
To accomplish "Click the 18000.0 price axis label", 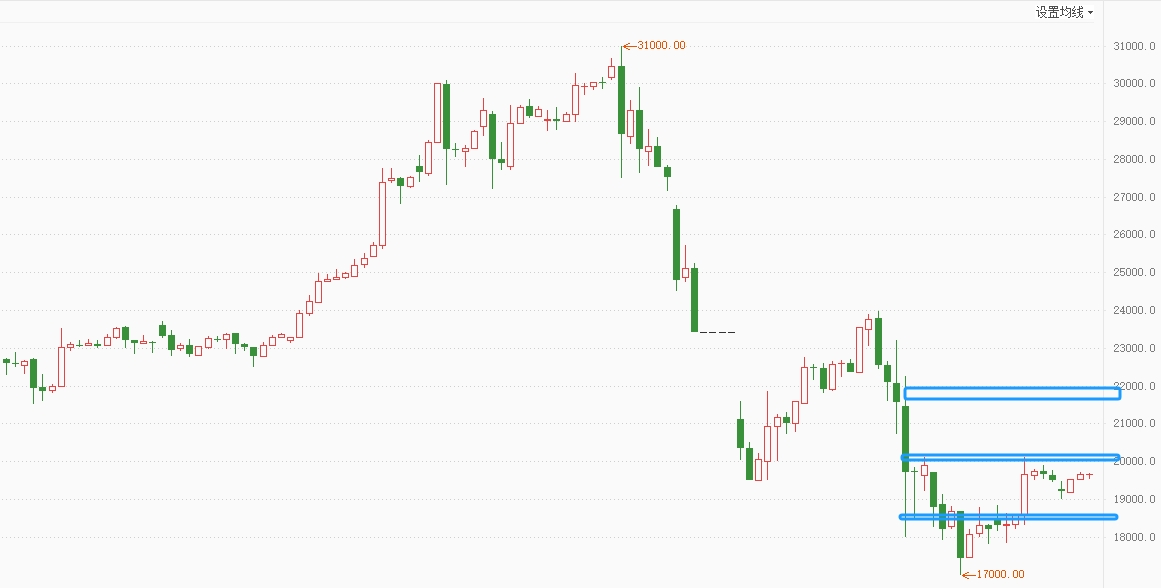I will point(1135,538).
